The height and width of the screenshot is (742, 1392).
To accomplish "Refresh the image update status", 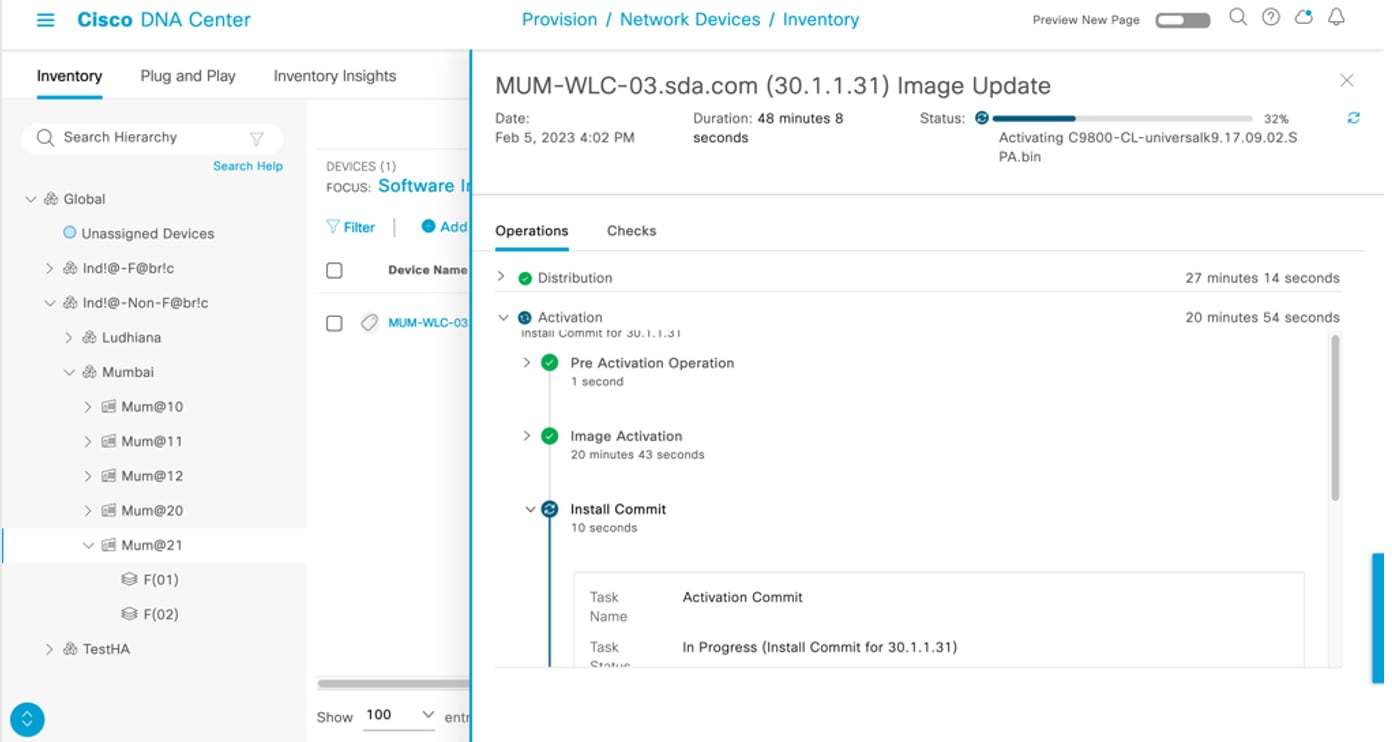I will click(x=1353, y=118).
